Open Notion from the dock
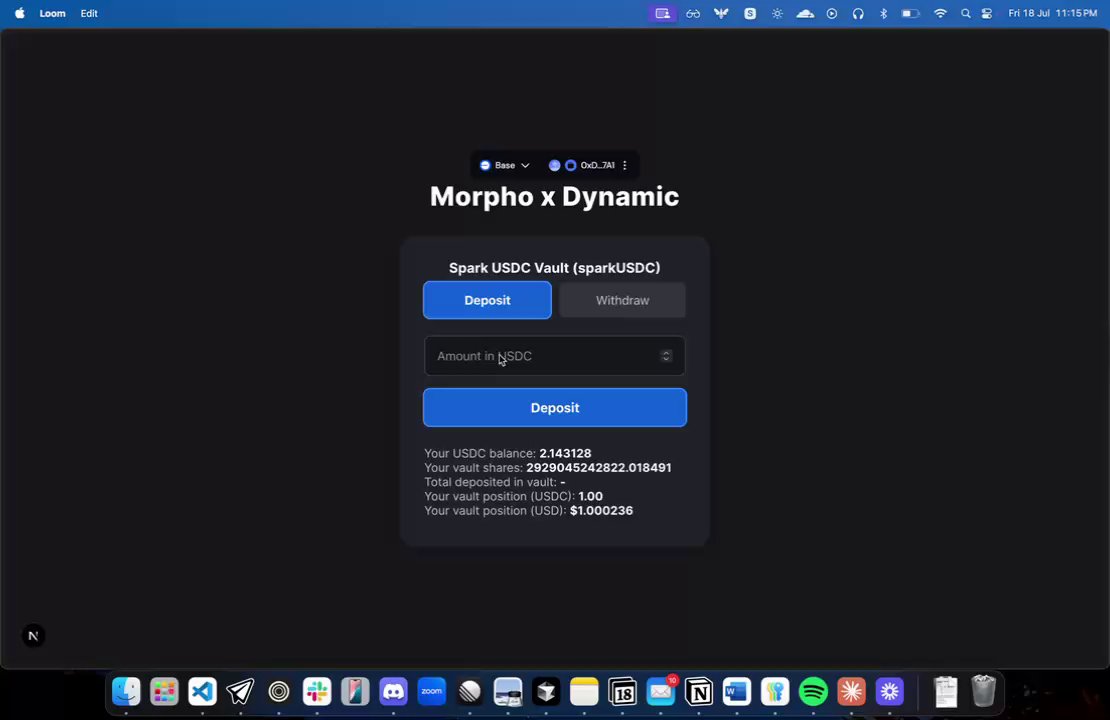 [x=699, y=692]
